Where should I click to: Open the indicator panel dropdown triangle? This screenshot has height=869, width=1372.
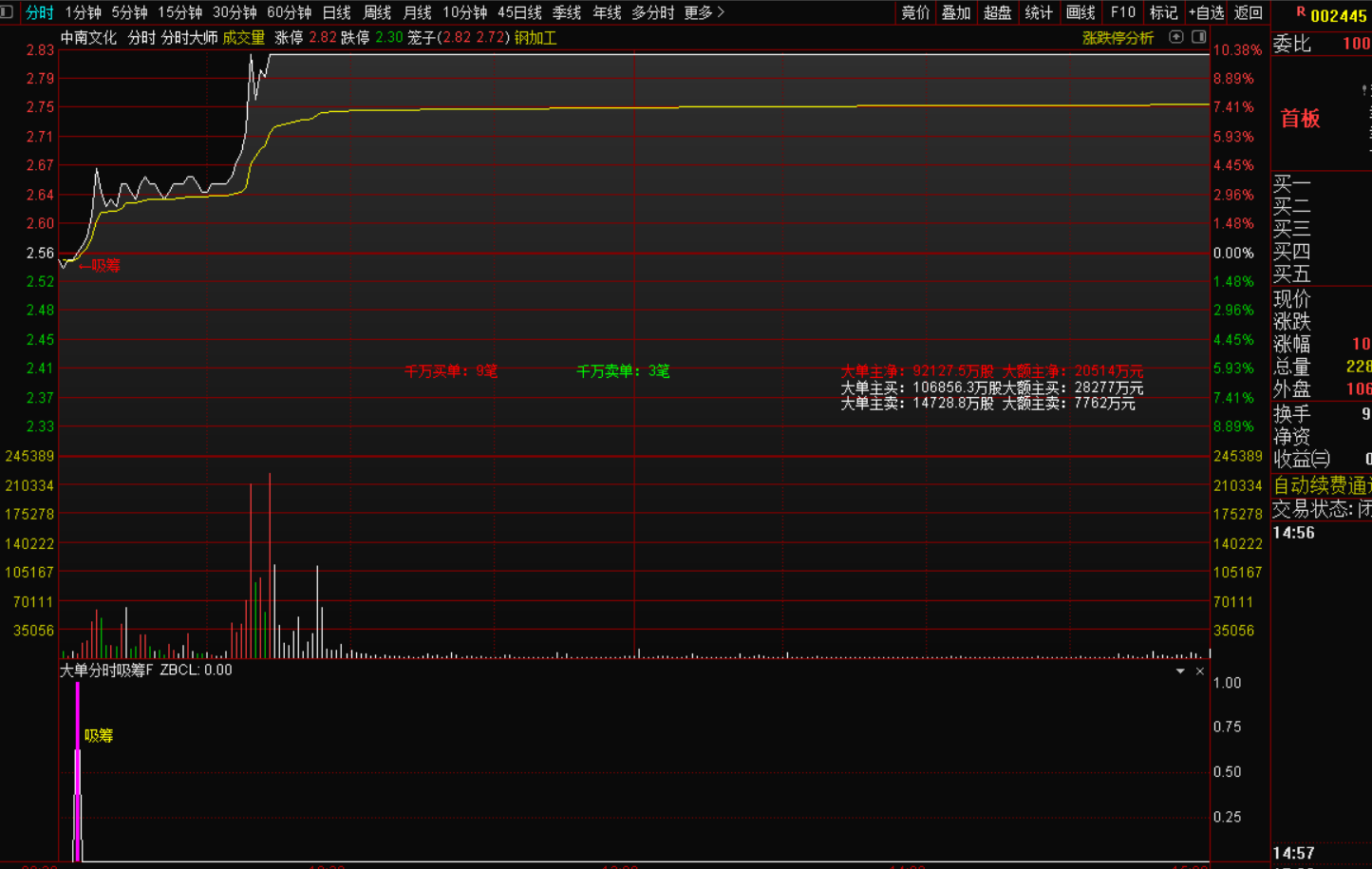tap(1180, 671)
